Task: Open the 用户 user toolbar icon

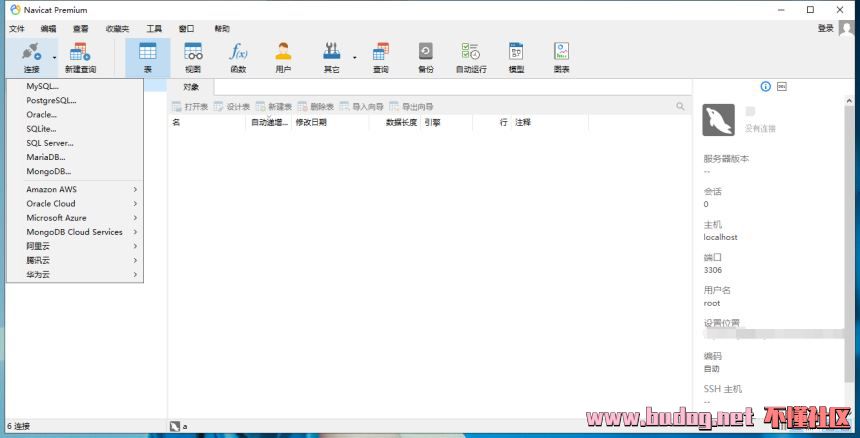Action: pos(283,52)
